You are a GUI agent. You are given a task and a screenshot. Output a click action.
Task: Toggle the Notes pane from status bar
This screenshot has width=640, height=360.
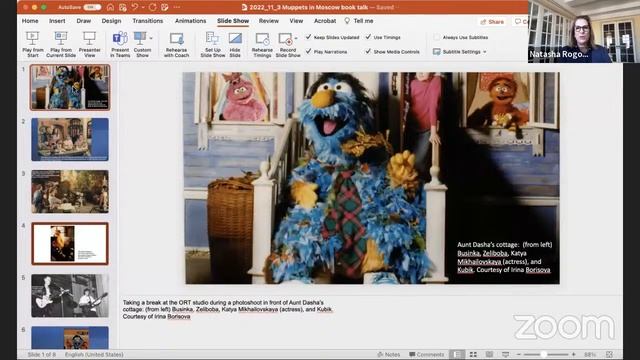coord(389,354)
